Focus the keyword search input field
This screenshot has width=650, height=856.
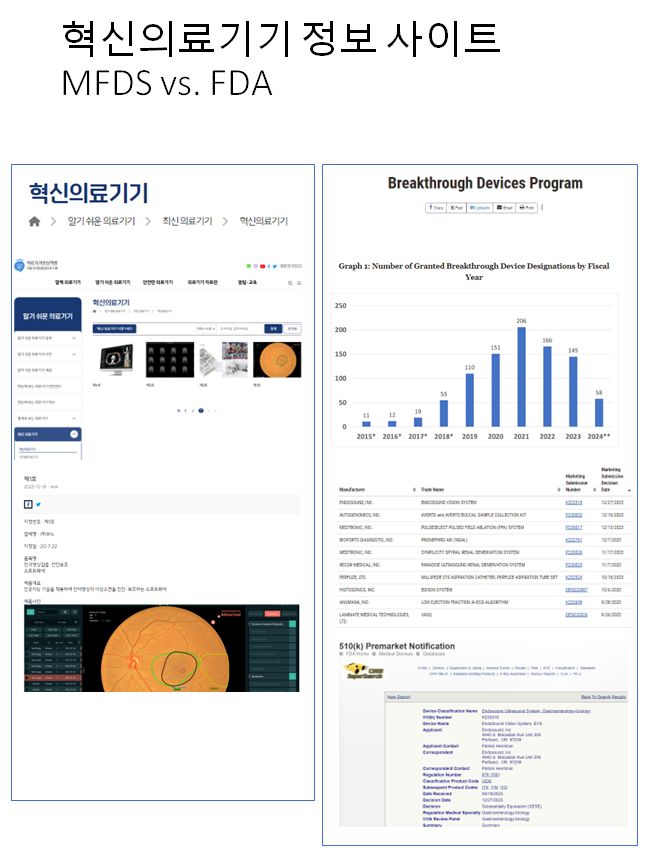240,329
